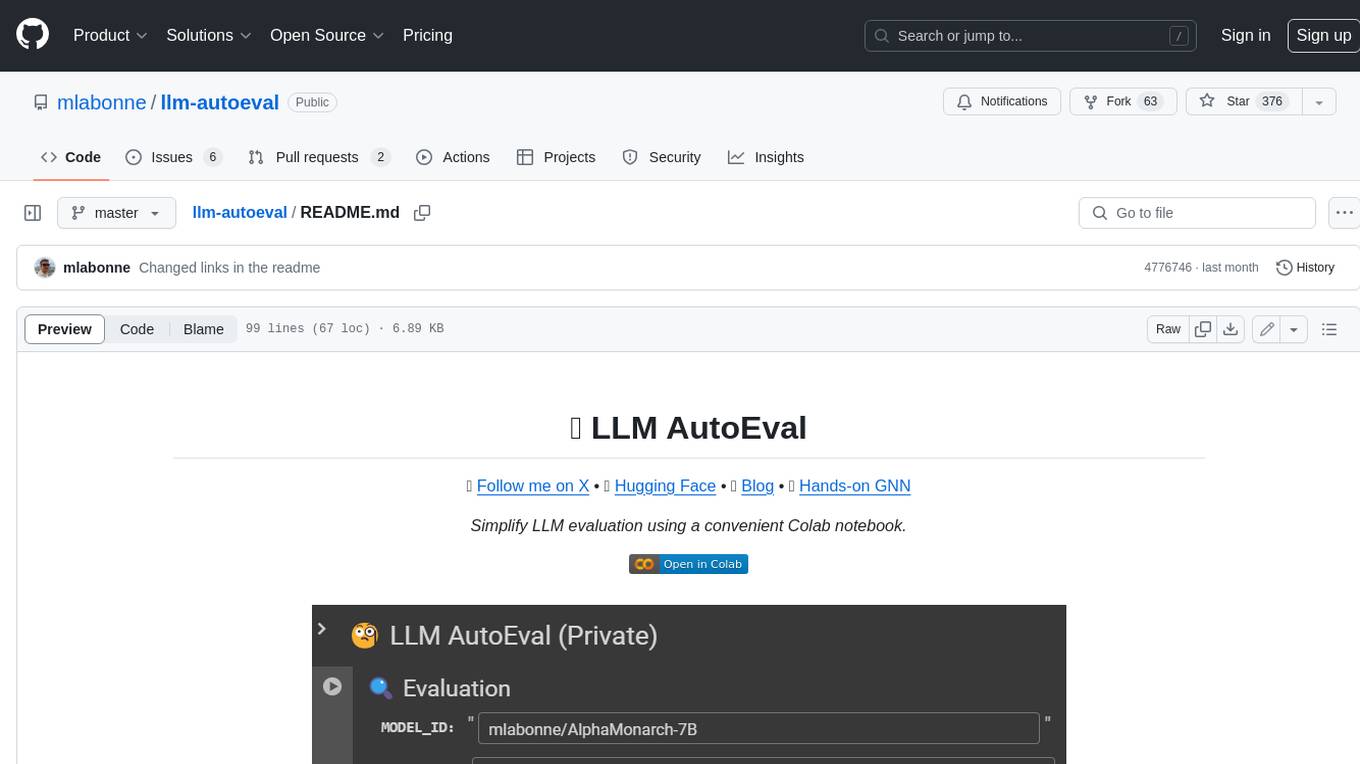The height and width of the screenshot is (764, 1360).
Task: Go to llm-autoeval root in file path
Action: click(x=240, y=213)
